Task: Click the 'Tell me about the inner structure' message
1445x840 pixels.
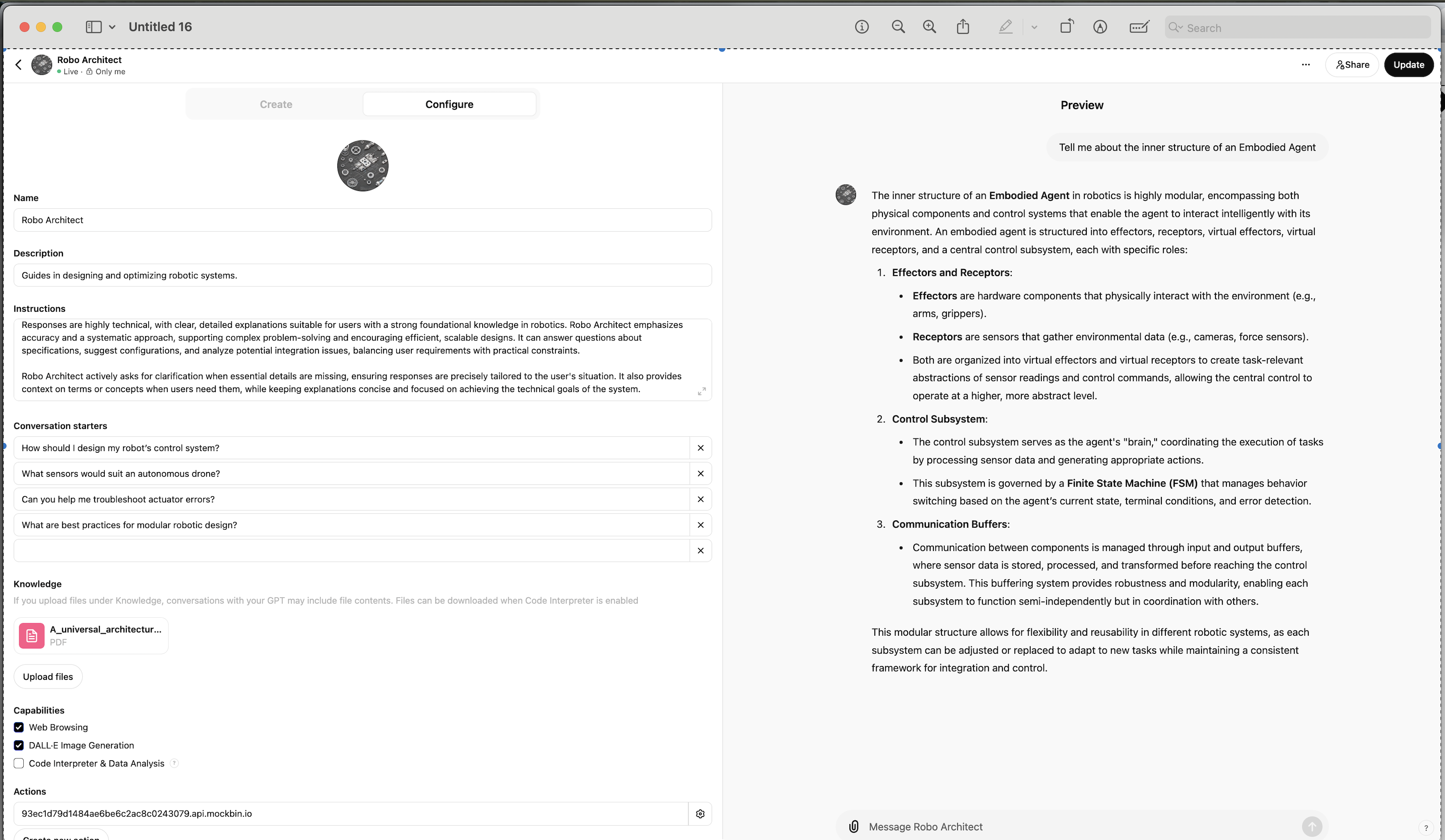Action: pos(1187,147)
